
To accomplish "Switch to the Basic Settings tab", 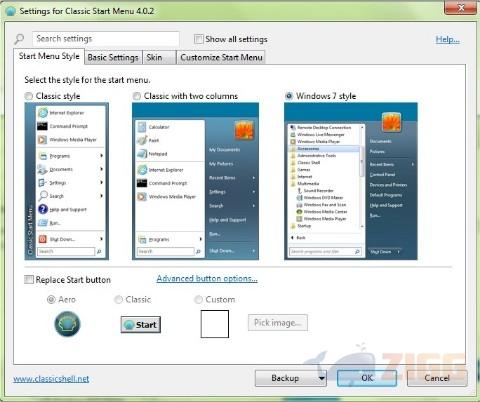I will point(113,57).
